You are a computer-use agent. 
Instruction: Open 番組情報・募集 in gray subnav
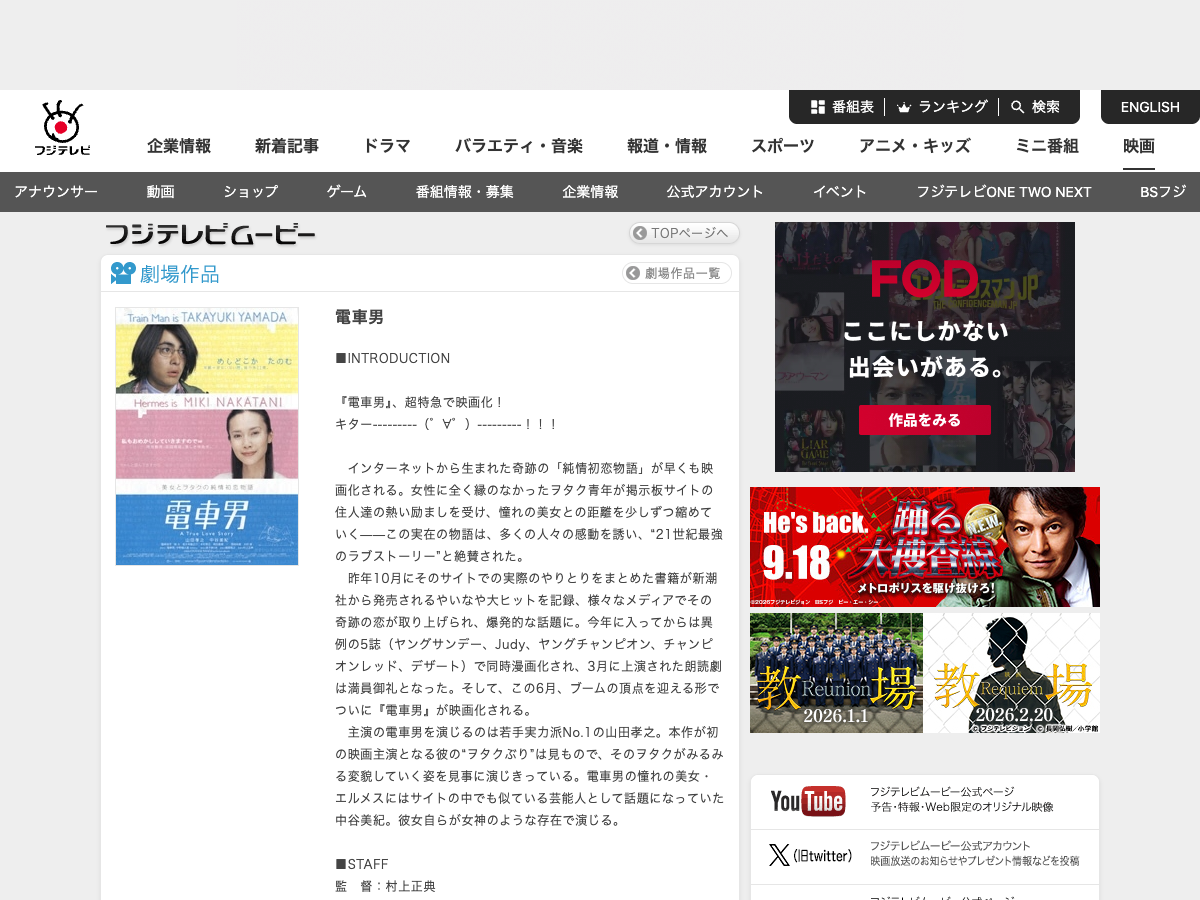click(465, 192)
